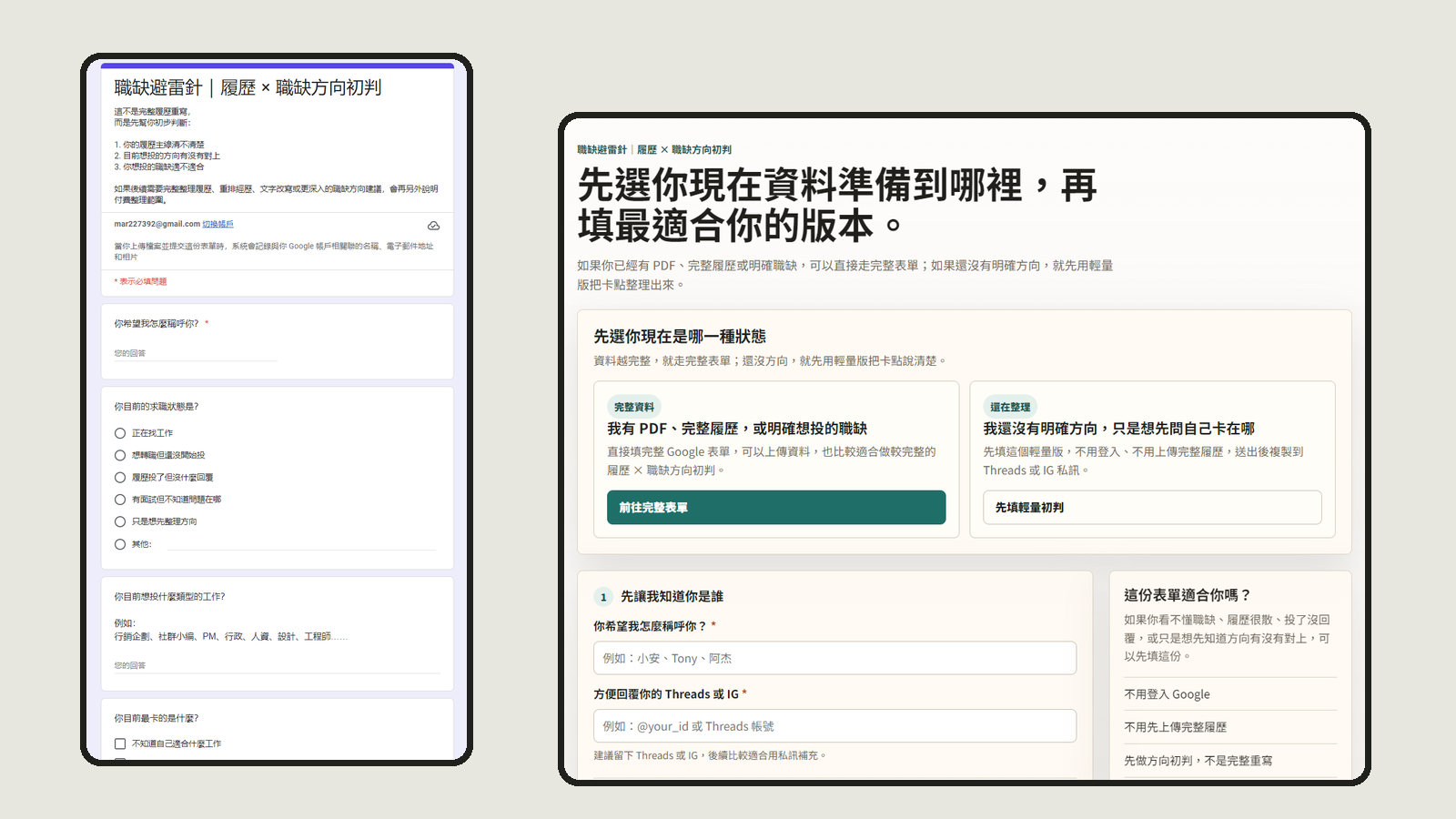
Task: Click the mar227392@gmail.com account text
Action: (157, 224)
